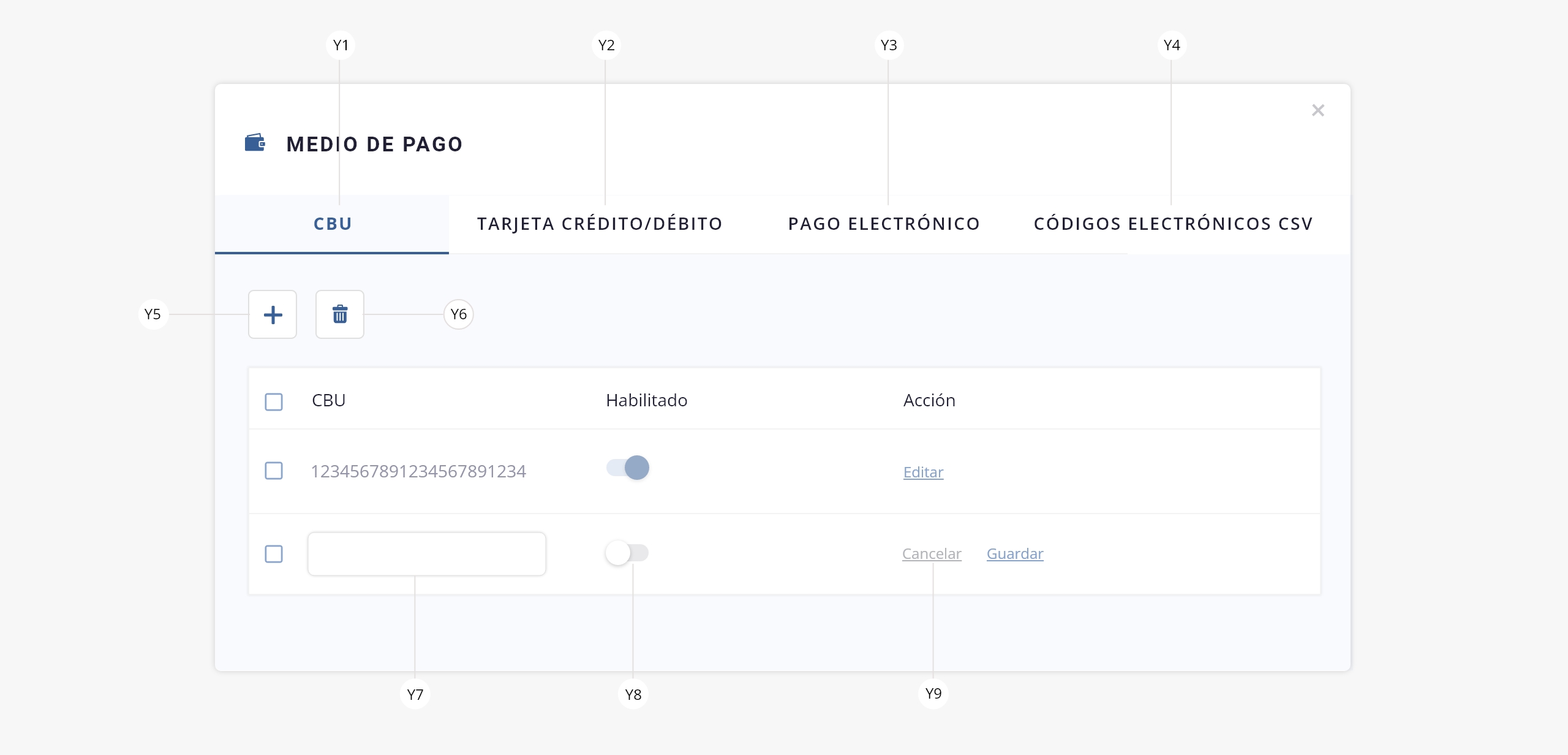Image resolution: width=1568 pixels, height=755 pixels.
Task: Select checkbox for CBU 1234567891234567891234
Action: coord(274,471)
